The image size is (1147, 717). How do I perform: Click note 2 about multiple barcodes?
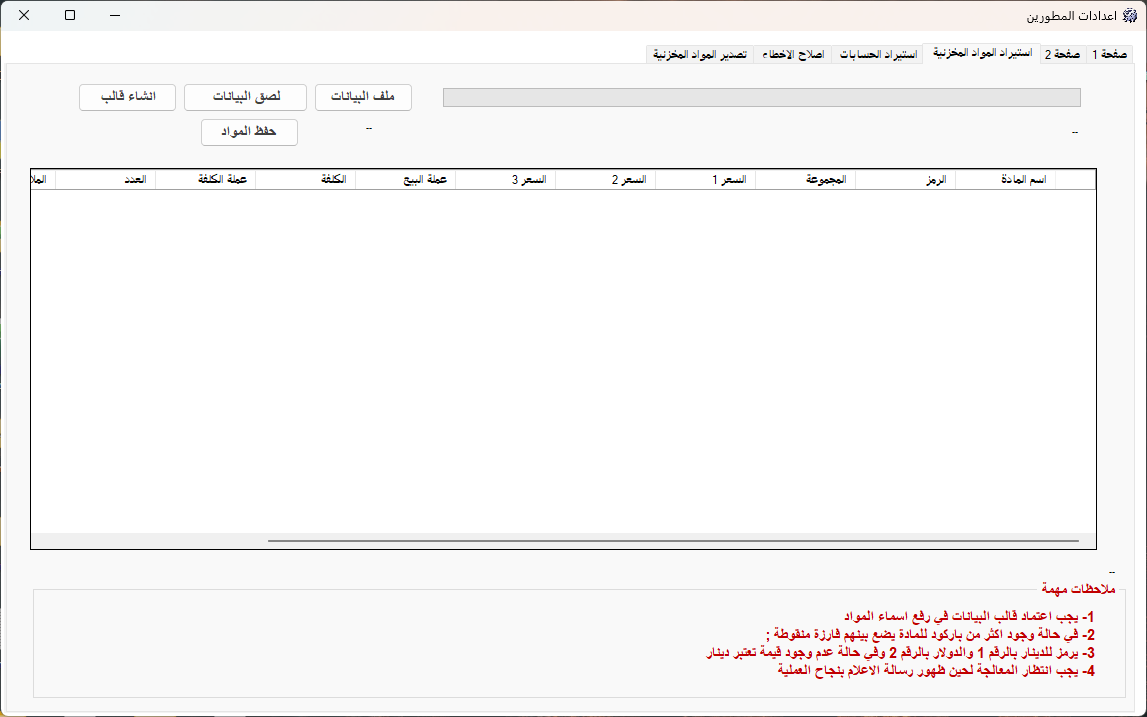(930, 634)
